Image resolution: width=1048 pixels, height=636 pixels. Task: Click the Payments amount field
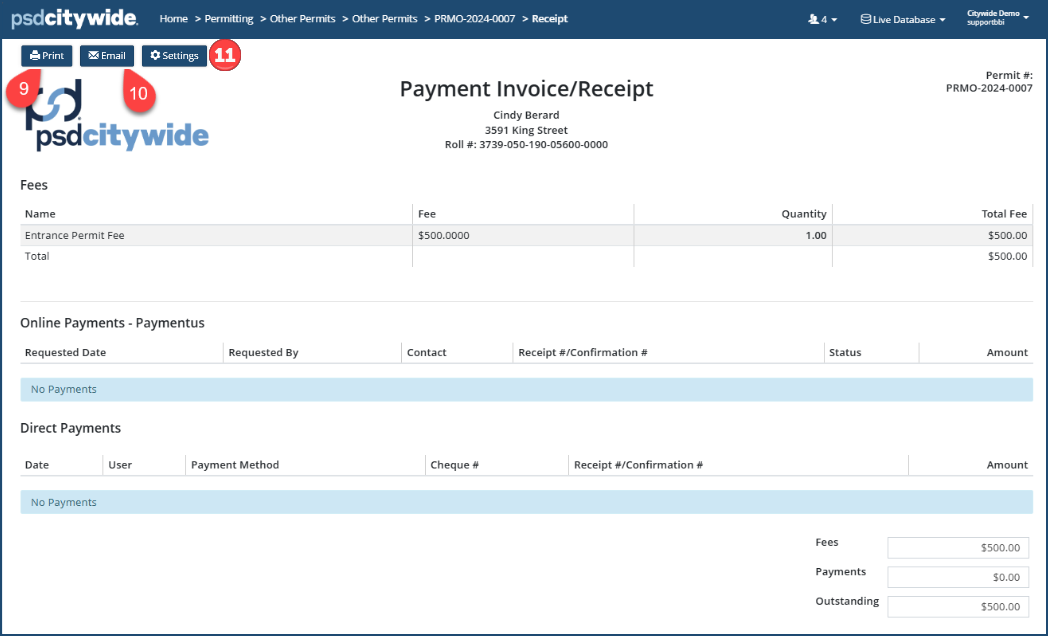957,577
